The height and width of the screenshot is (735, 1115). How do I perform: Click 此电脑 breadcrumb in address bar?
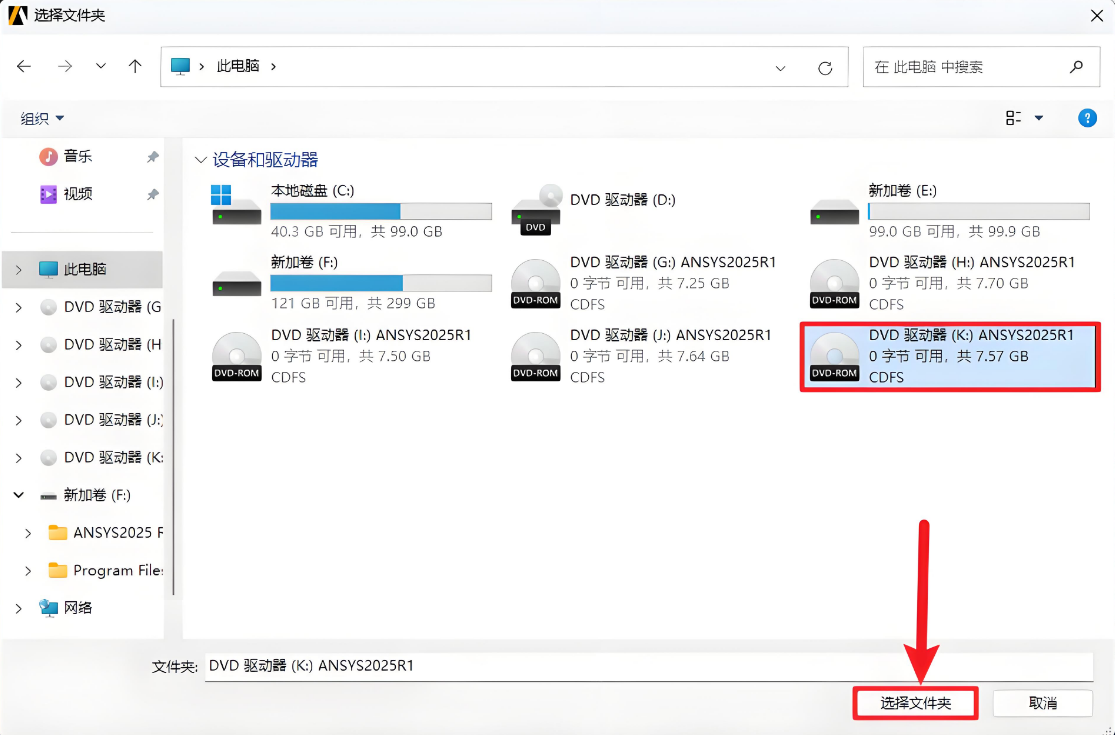click(x=238, y=66)
